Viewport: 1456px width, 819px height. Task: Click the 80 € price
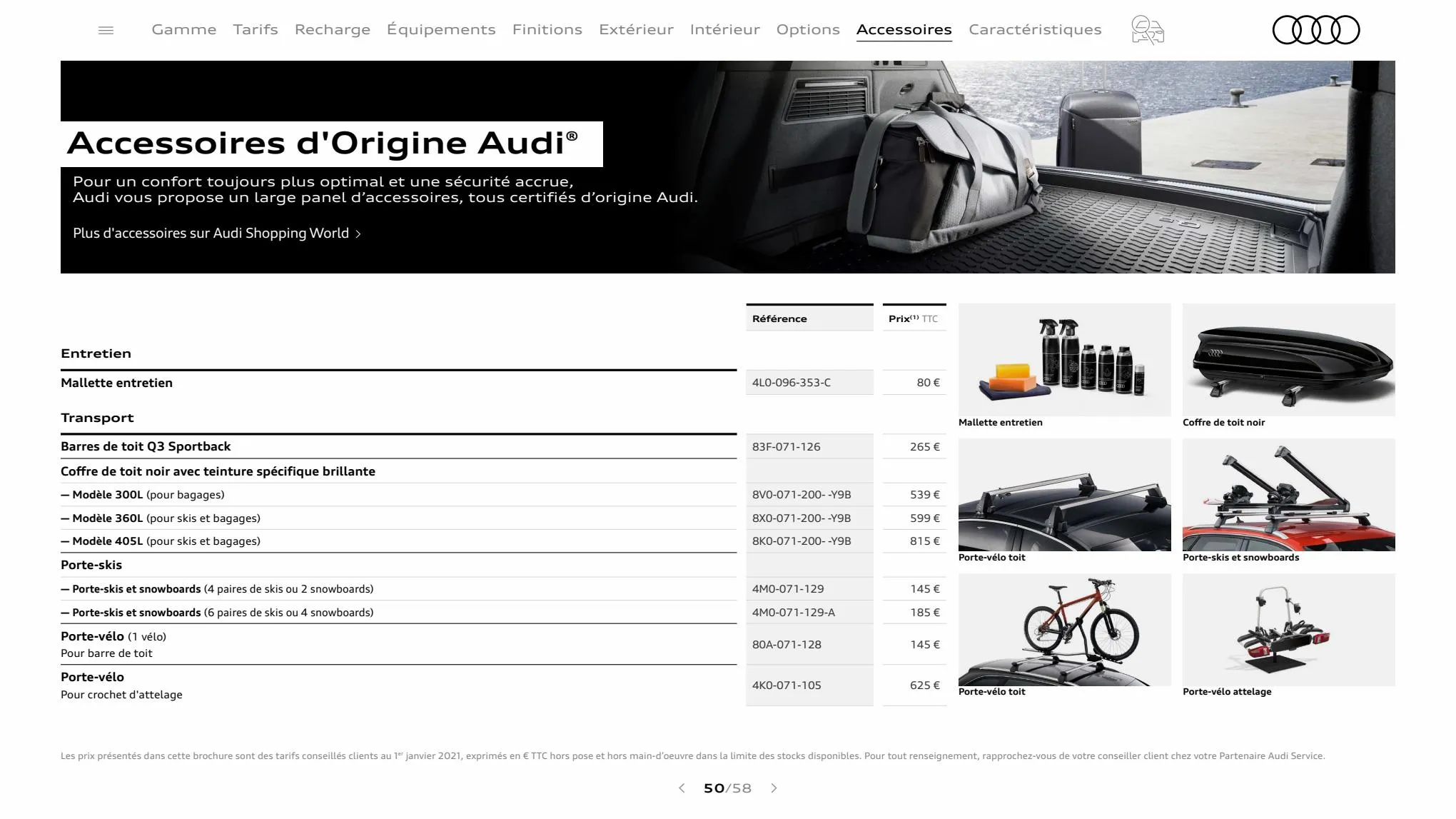pos(928,383)
